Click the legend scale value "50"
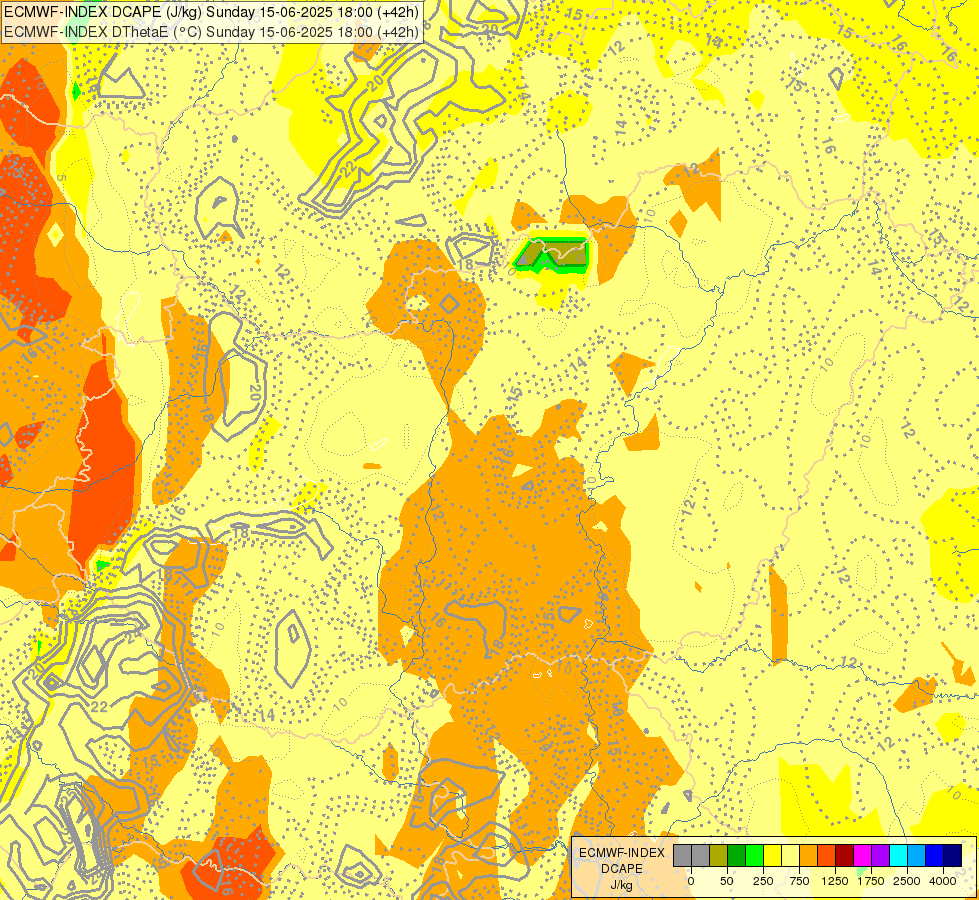Viewport: 979px width, 900px height. [x=727, y=881]
